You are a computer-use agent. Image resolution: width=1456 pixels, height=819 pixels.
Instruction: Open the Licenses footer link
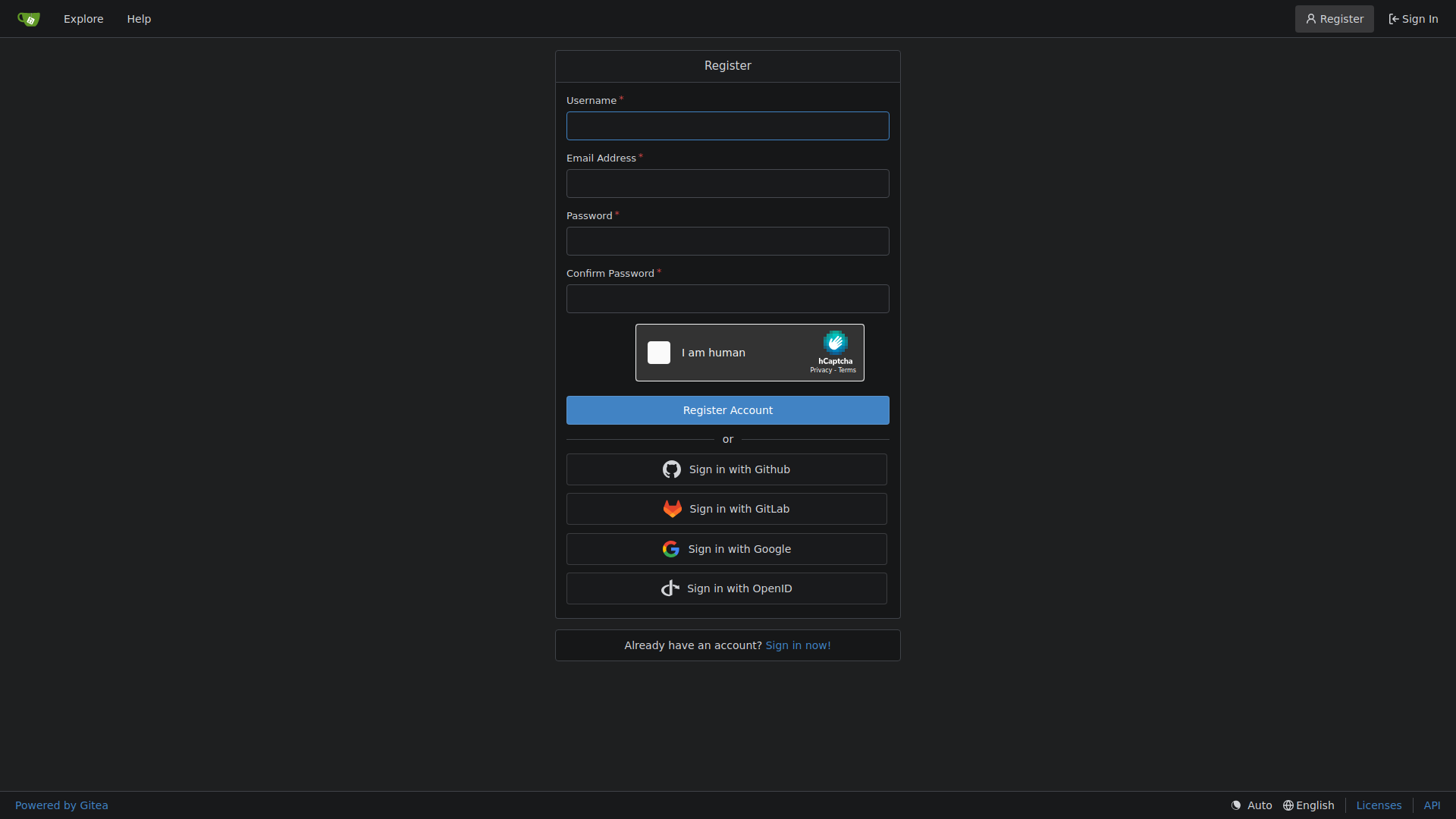coord(1379,805)
